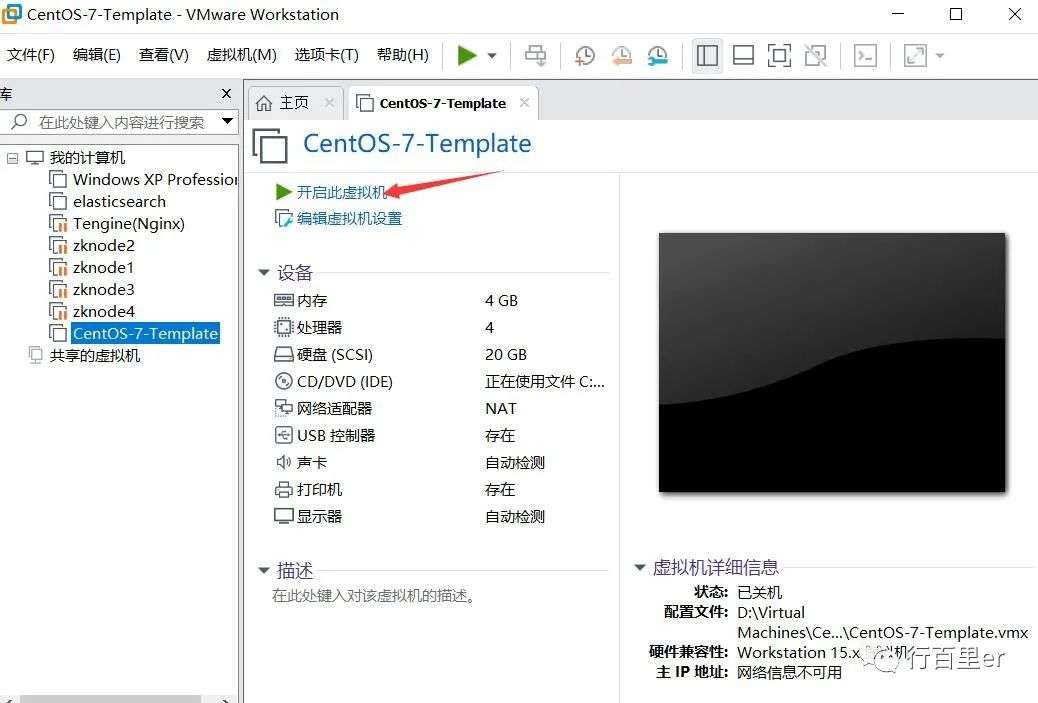Screen dimensions: 1038x703
Task: Click the 开启此虚拟机 link
Action: pyautogui.click(x=341, y=192)
